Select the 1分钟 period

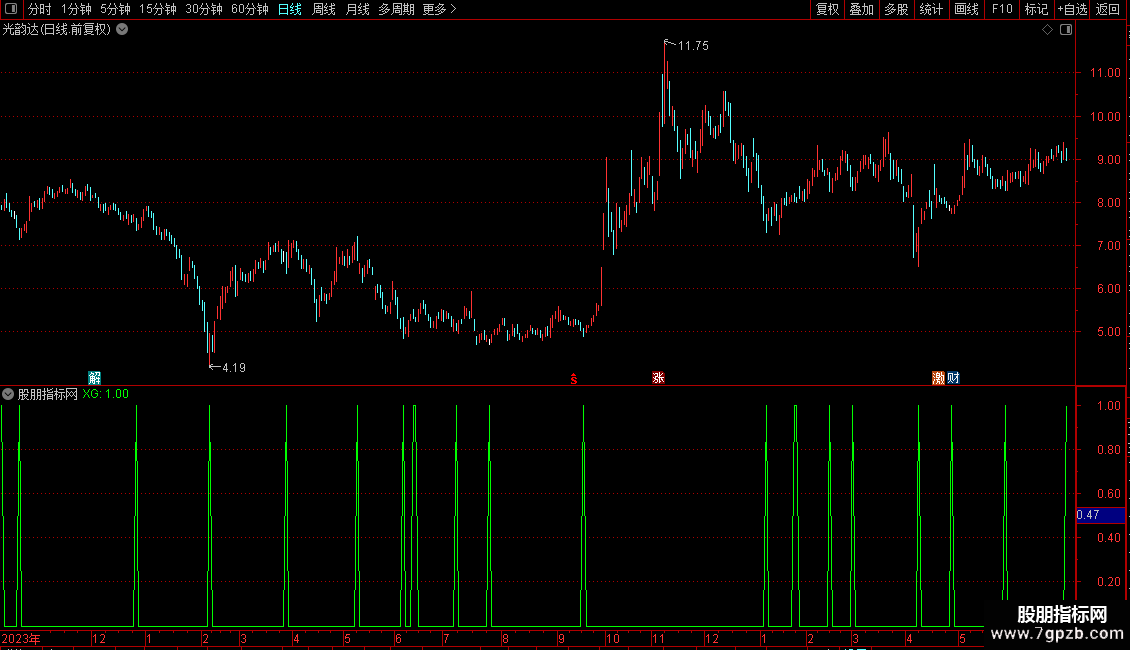coord(76,9)
